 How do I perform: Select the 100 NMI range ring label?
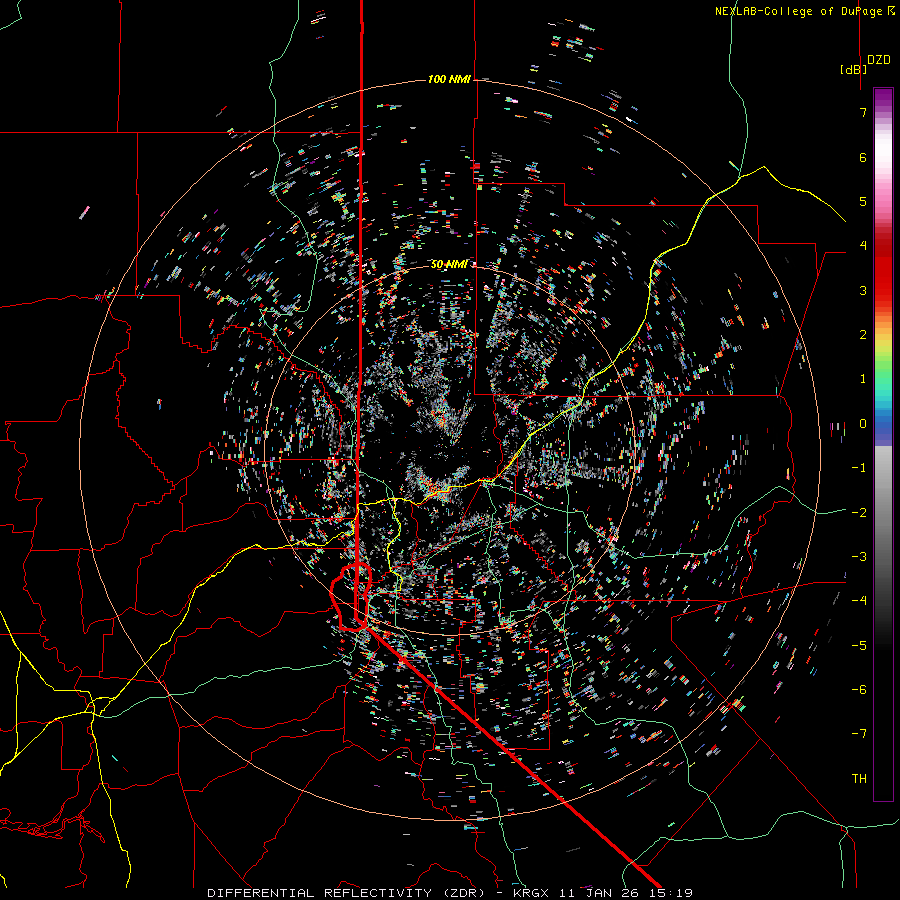pos(449,79)
